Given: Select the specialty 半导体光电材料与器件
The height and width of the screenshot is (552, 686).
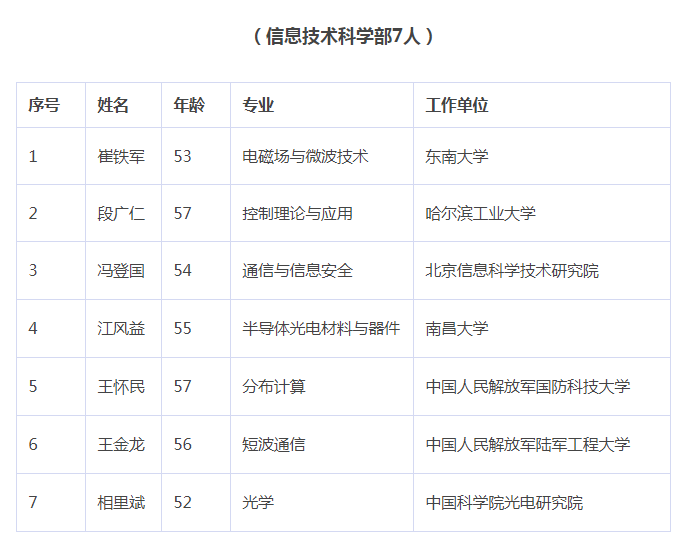Looking at the screenshot, I should coord(321,328).
